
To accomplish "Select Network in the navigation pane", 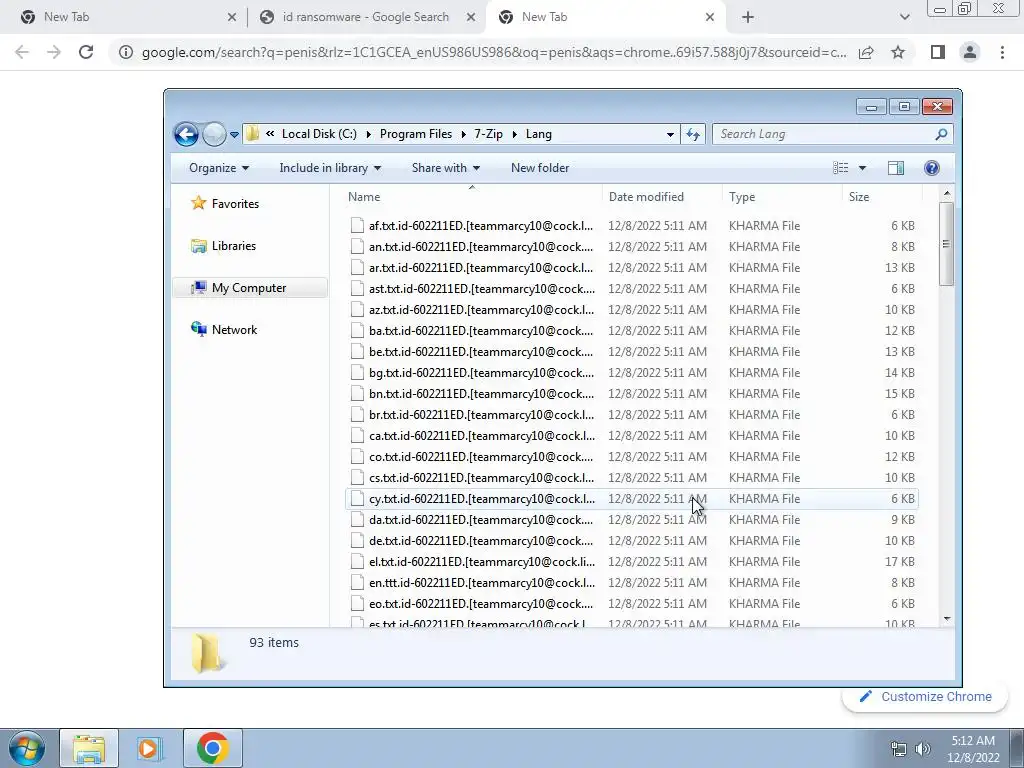I will pos(224,330).
